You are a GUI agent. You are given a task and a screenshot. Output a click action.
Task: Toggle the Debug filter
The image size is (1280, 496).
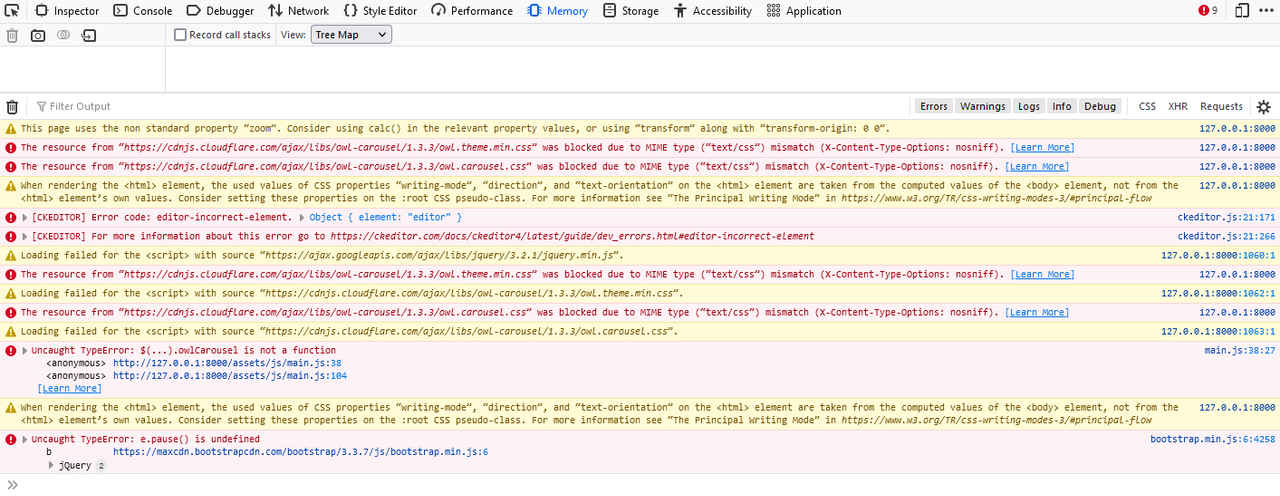click(x=1100, y=106)
